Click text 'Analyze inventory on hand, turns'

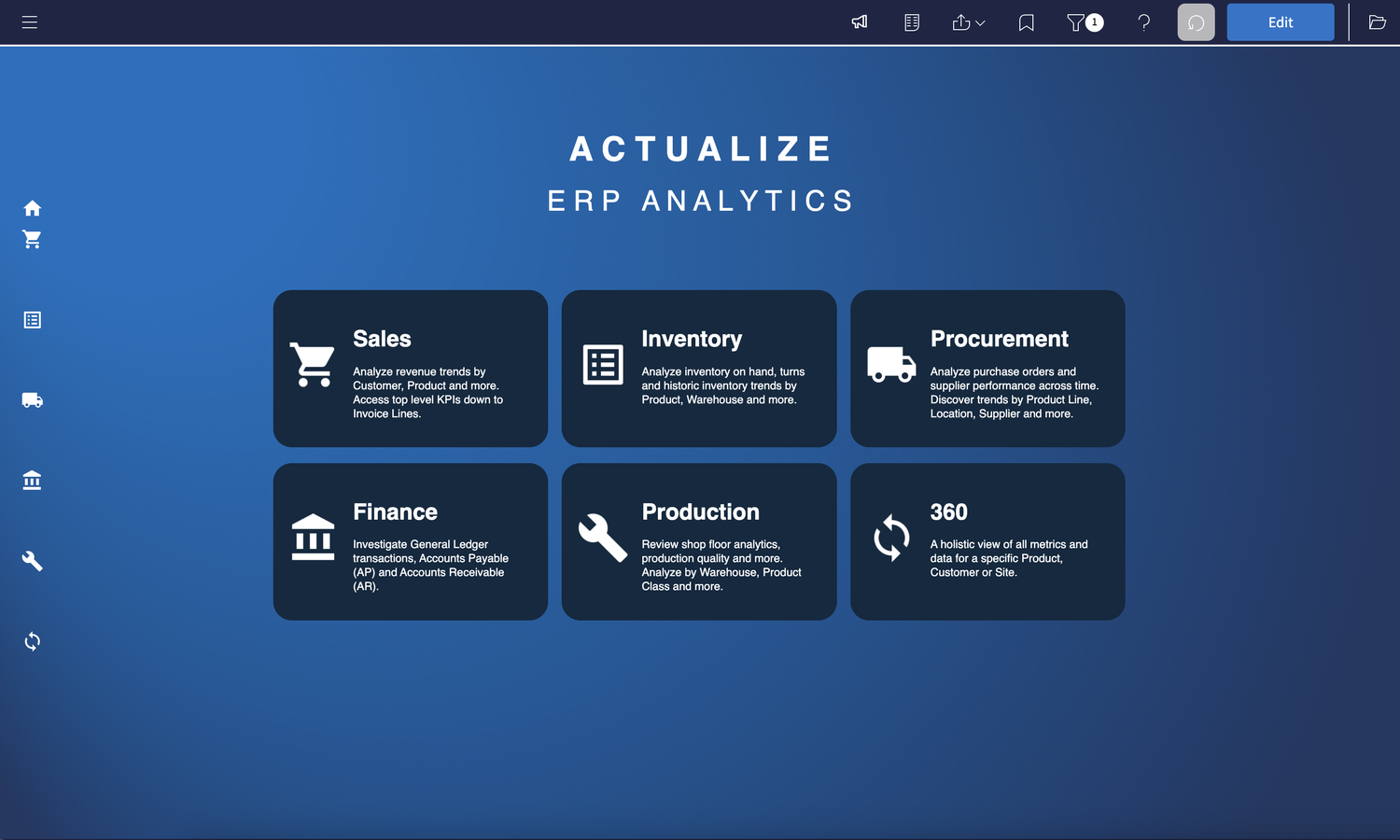722,371
